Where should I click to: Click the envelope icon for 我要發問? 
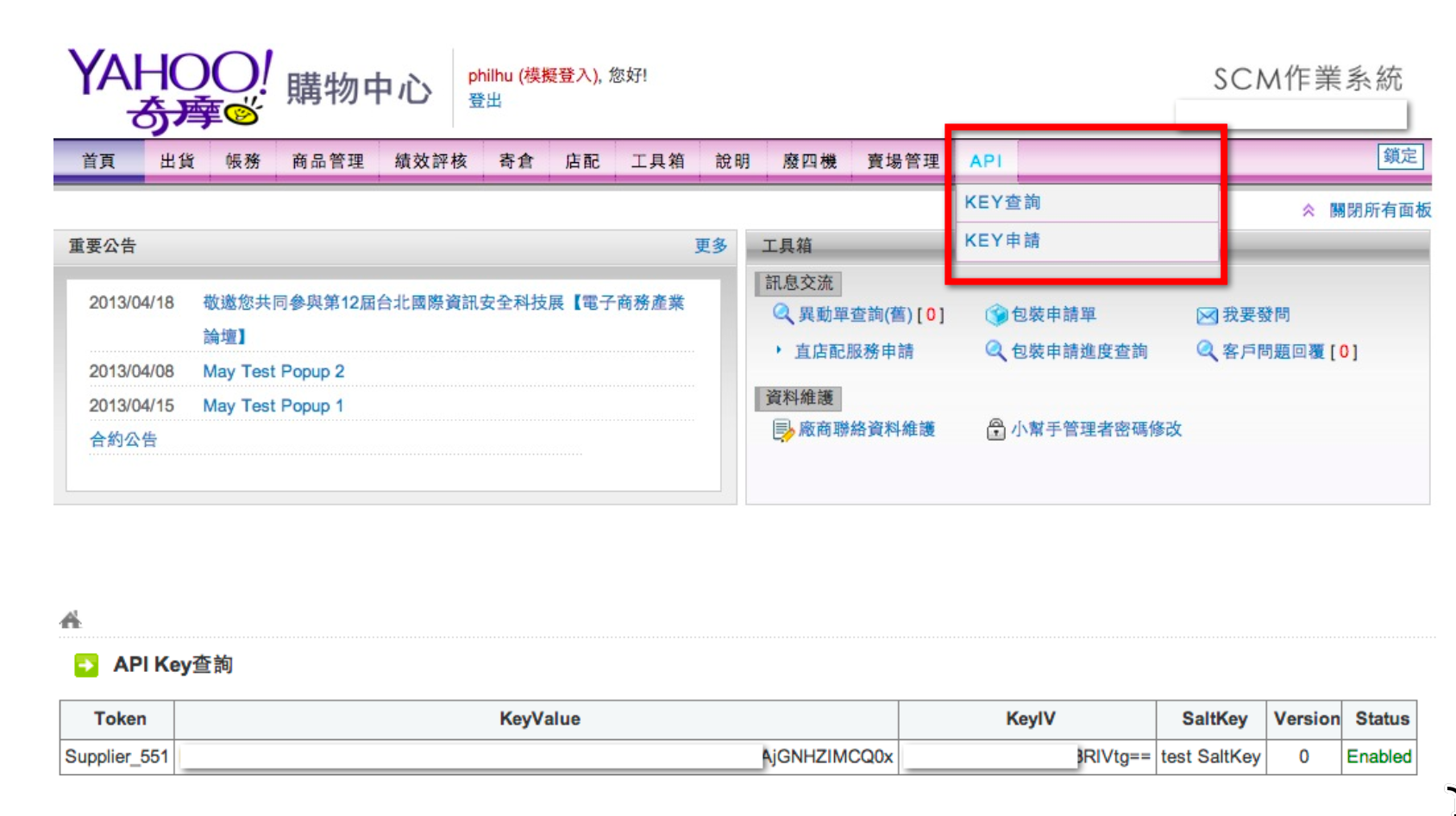point(1207,316)
